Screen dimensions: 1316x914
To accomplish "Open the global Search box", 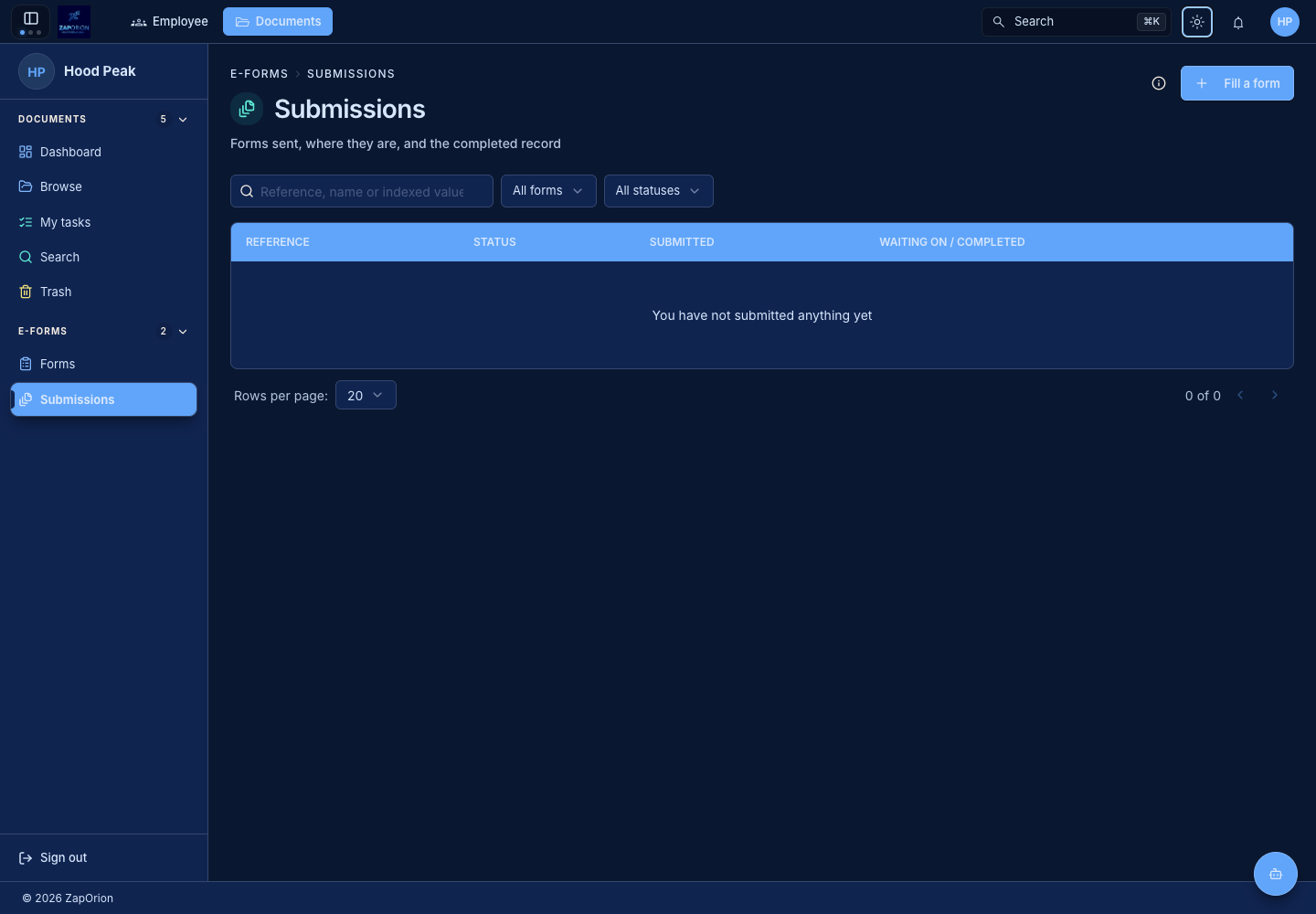I will (x=1077, y=22).
